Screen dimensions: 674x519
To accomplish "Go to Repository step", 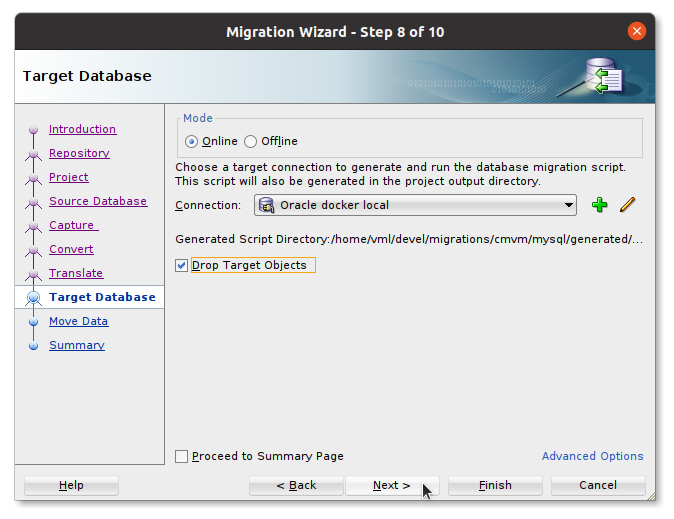I will coord(79,154).
